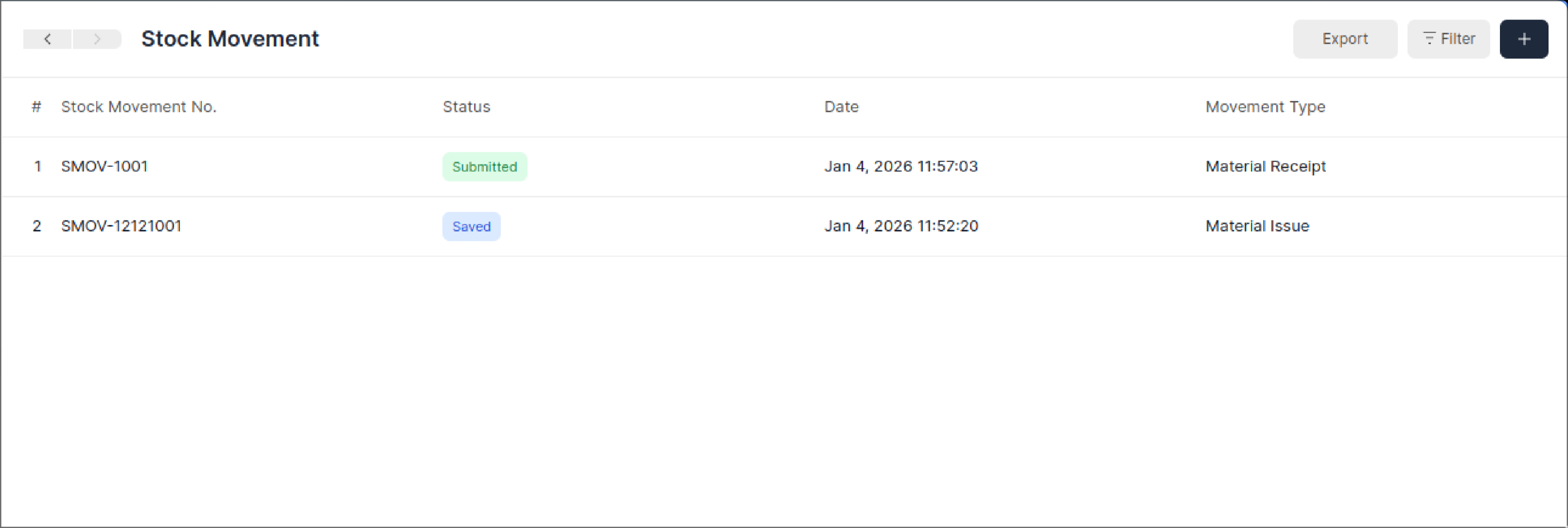Open the SMOV-1001 entry
1568x528 pixels.
(x=104, y=166)
